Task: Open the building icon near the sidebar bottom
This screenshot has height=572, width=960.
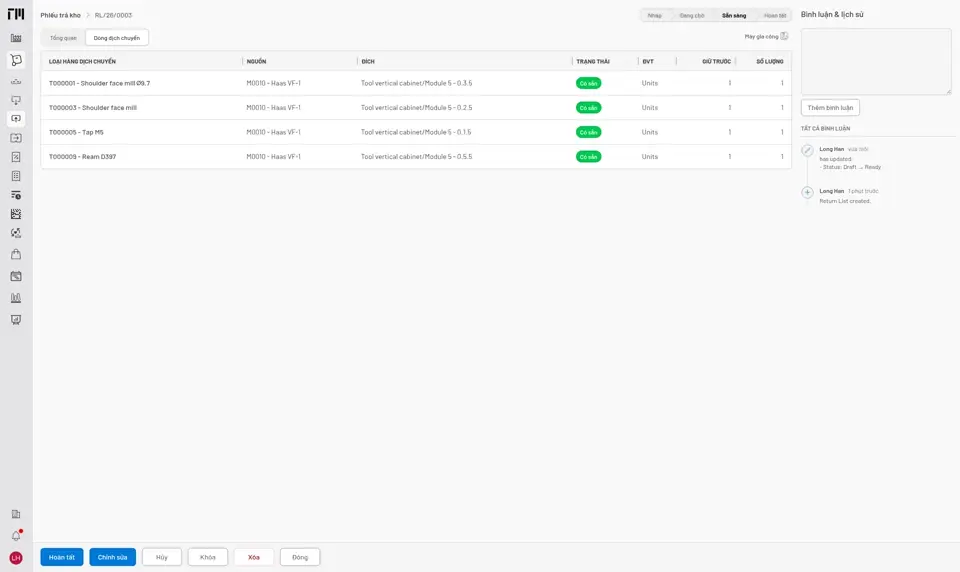Action: [16, 514]
